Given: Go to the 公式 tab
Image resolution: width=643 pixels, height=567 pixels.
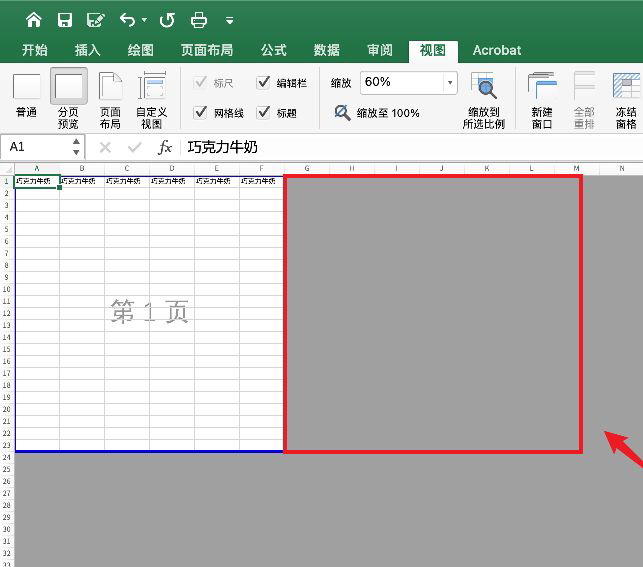Looking at the screenshot, I should (x=274, y=50).
